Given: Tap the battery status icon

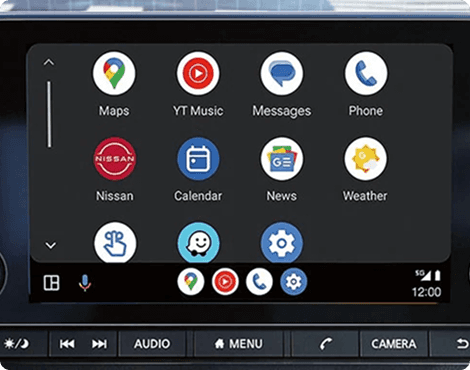Looking at the screenshot, I should (x=438, y=275).
